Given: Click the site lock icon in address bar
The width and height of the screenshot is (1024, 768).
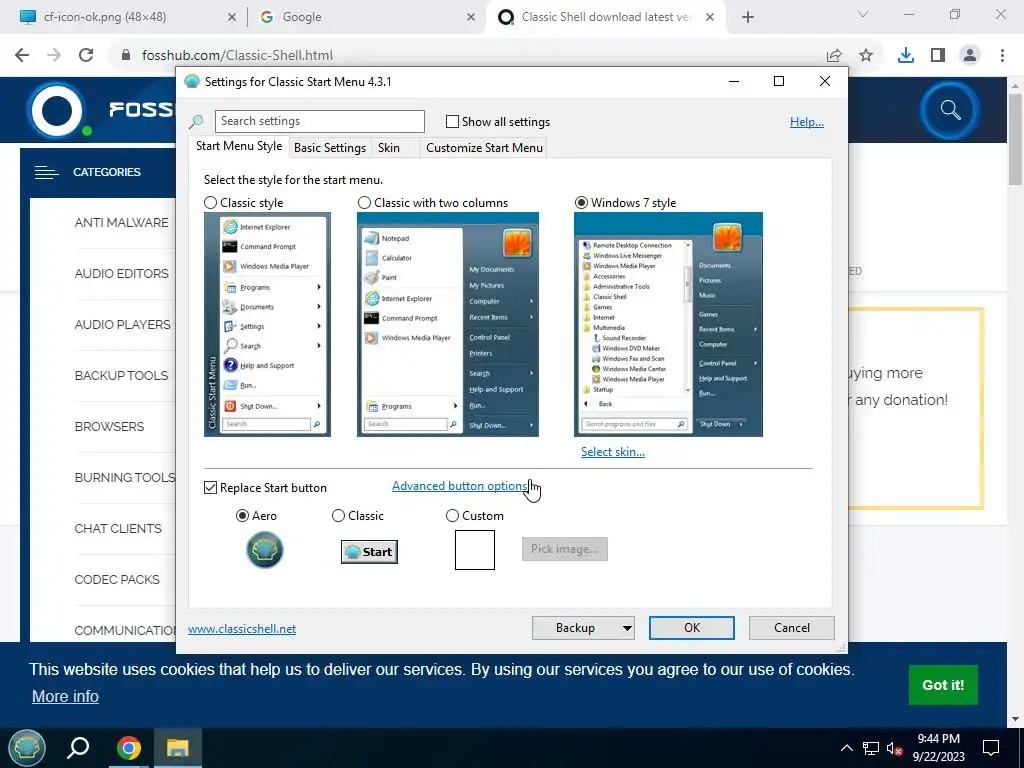Looking at the screenshot, I should [x=126, y=56].
